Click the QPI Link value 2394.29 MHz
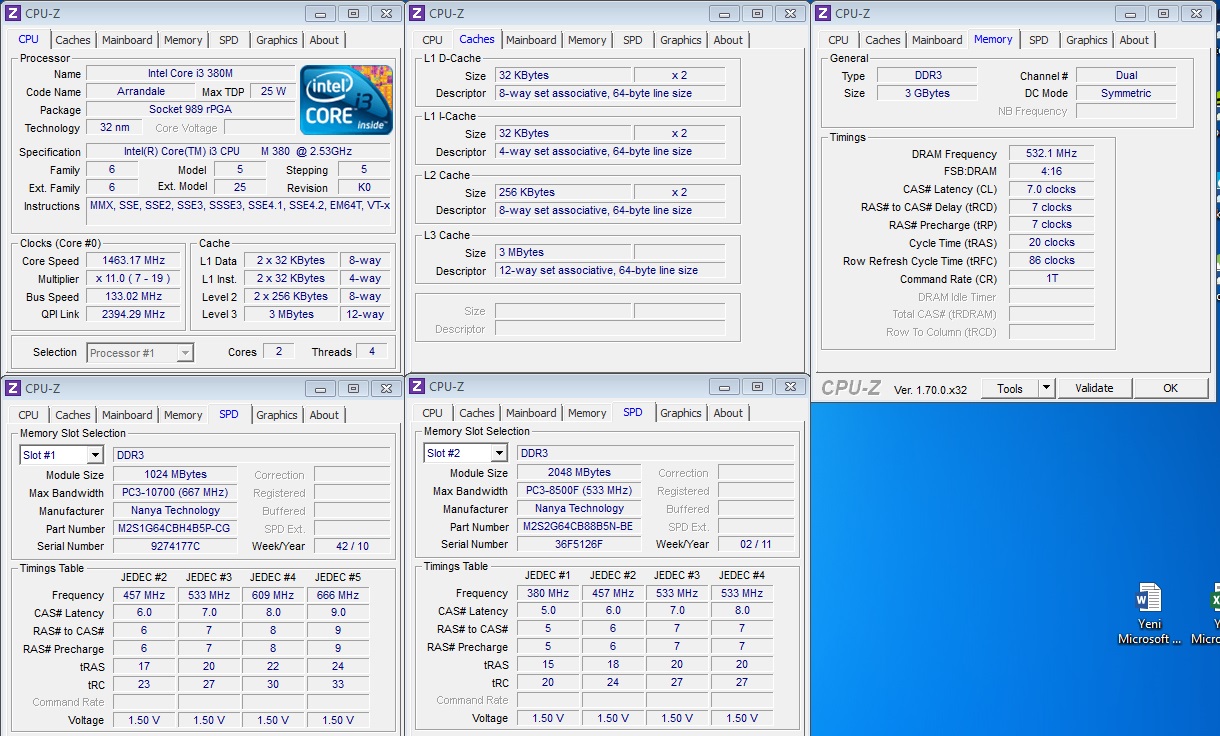The width and height of the screenshot is (1220, 736). click(132, 314)
